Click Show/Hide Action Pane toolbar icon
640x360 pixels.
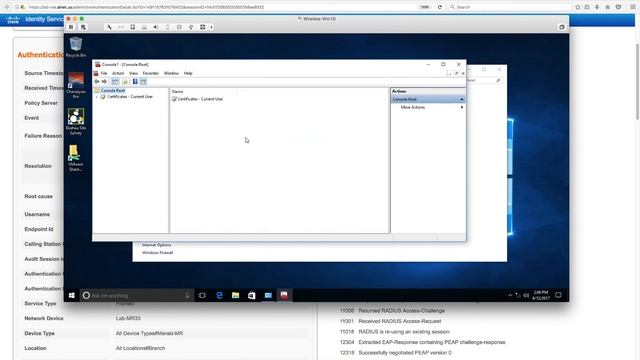click(x=143, y=82)
